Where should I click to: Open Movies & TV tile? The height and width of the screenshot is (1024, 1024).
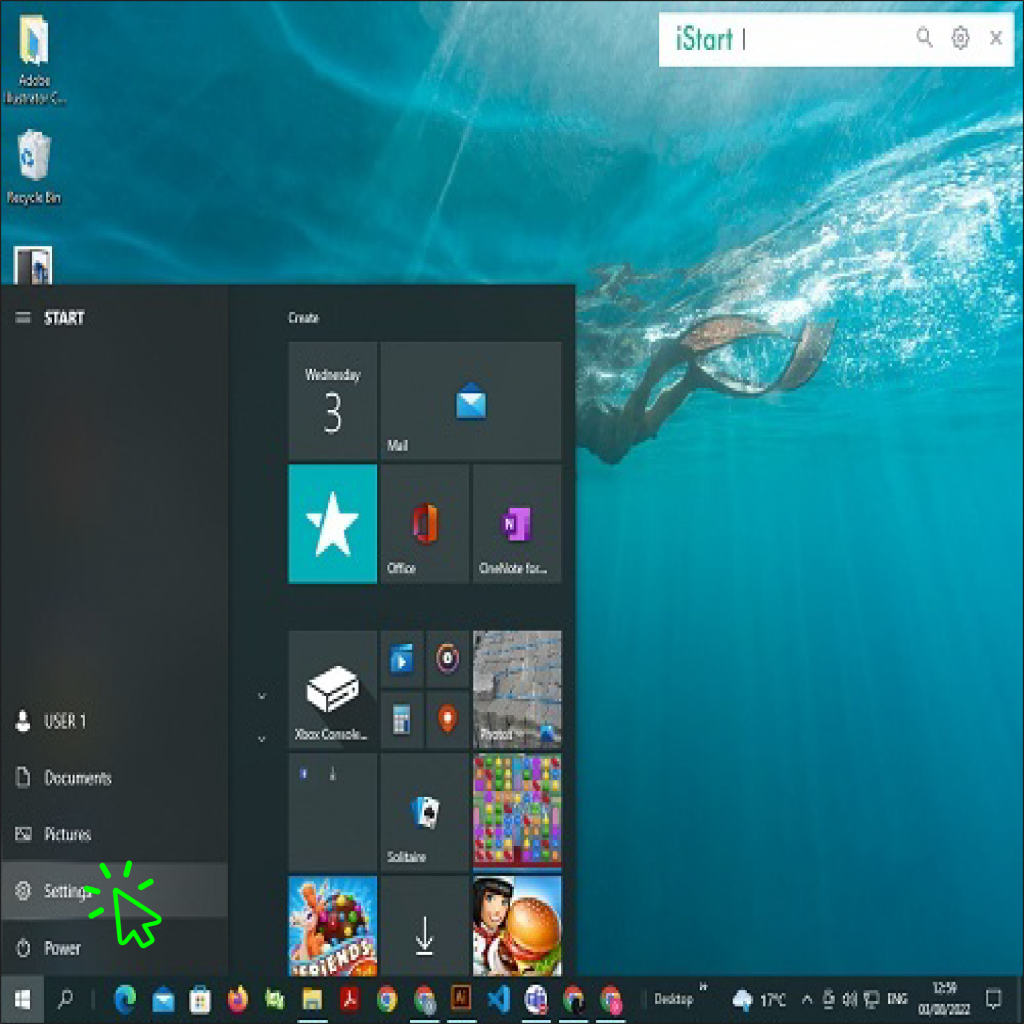tap(401, 660)
